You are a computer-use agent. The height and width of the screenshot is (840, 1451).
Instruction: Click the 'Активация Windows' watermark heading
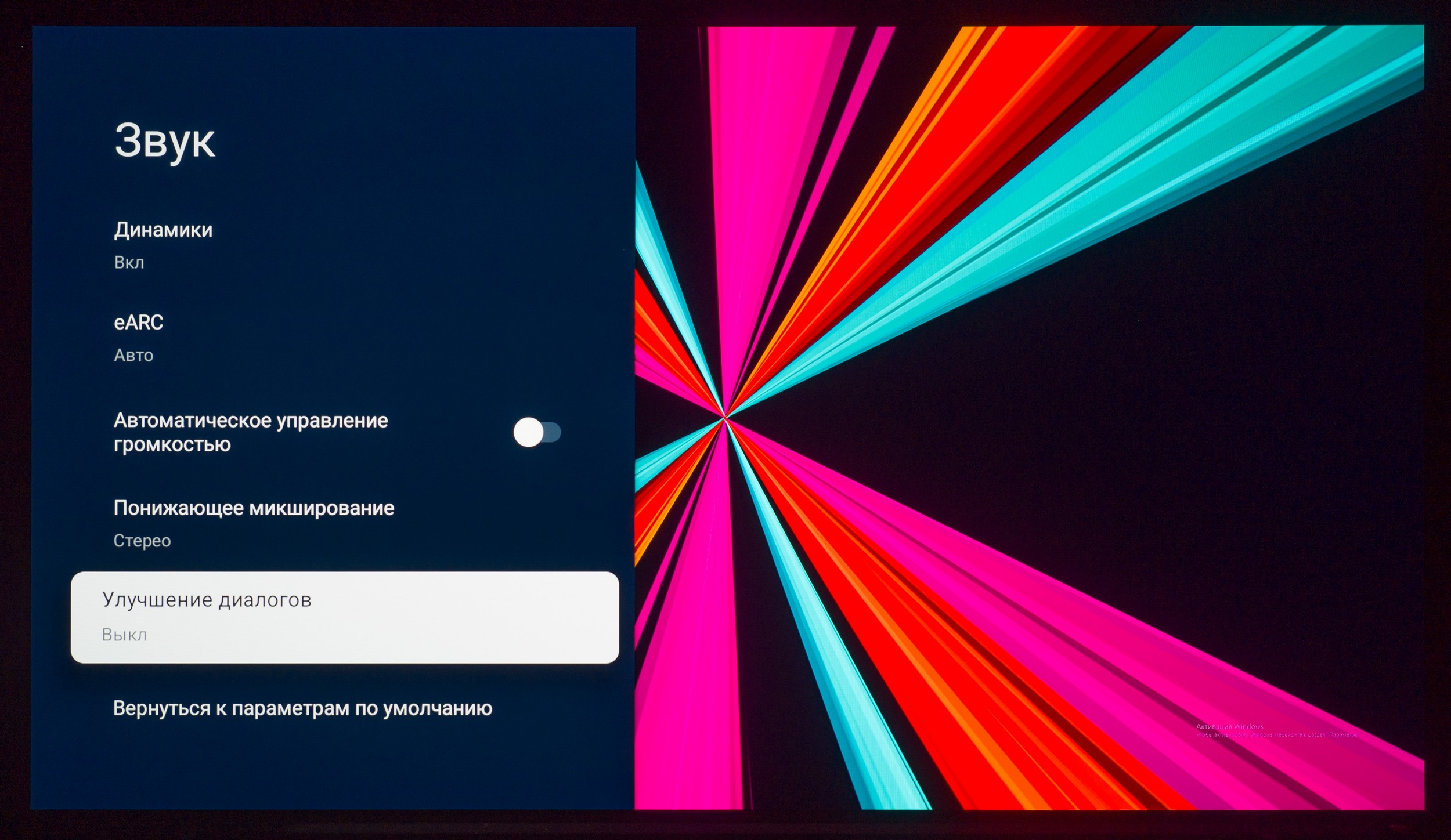tap(1229, 726)
